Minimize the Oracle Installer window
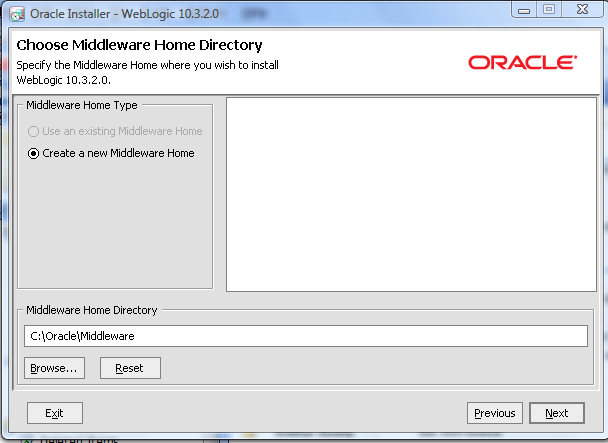 [x=524, y=10]
